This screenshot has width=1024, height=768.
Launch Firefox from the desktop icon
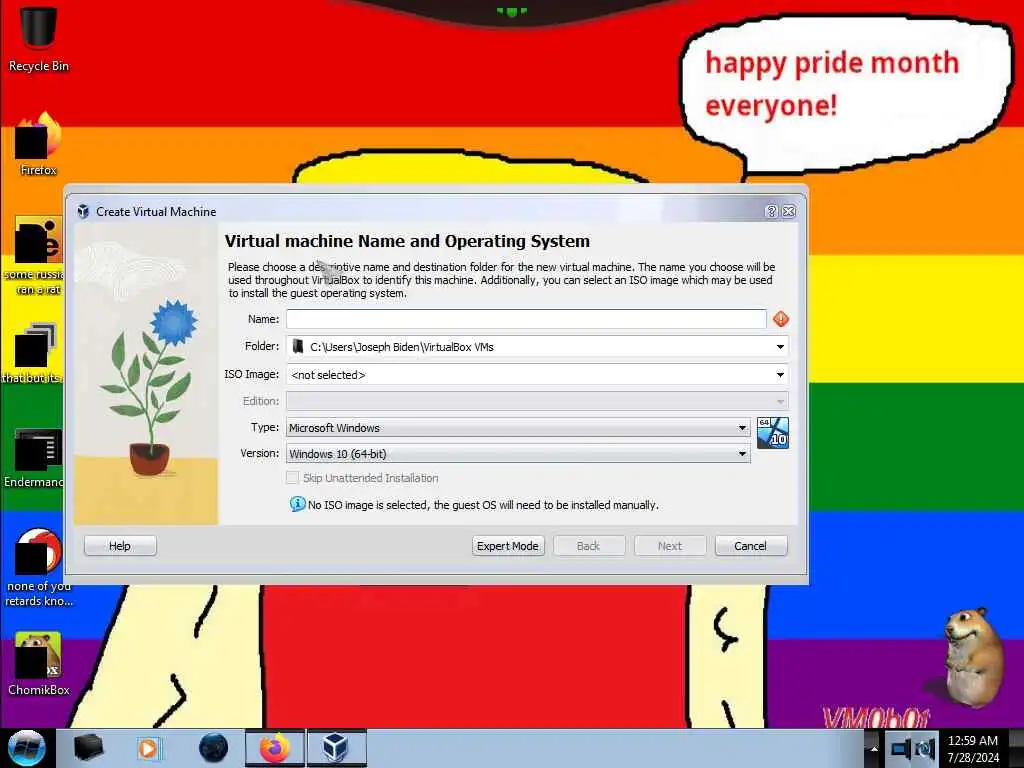(x=38, y=144)
